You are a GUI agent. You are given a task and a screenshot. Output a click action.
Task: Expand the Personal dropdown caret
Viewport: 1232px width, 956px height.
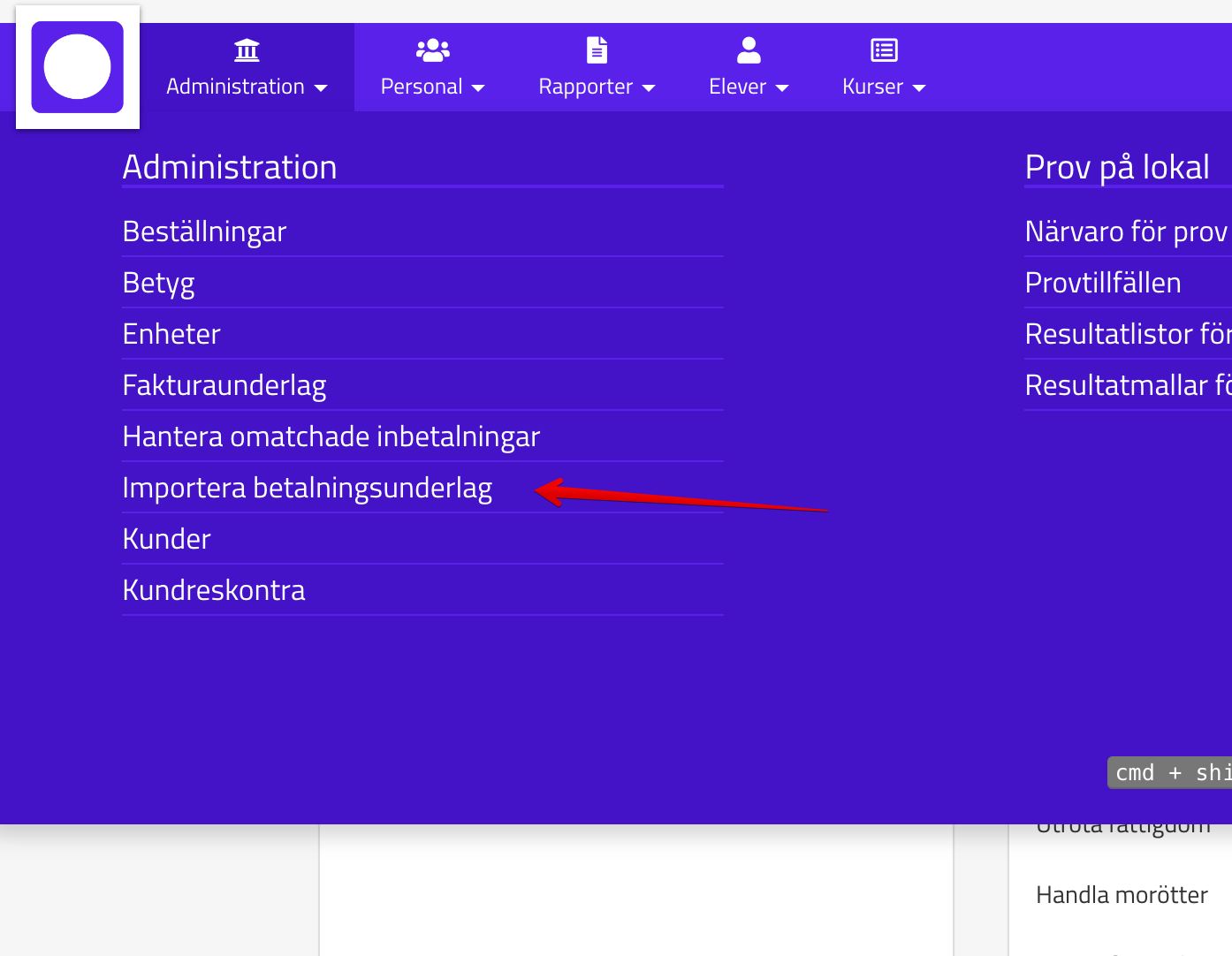point(478,87)
